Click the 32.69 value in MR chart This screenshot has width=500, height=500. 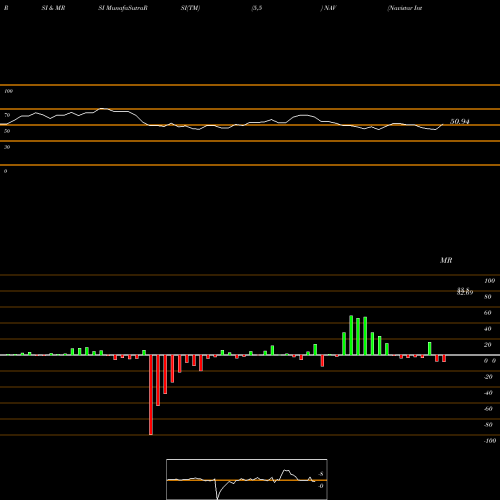(465, 292)
